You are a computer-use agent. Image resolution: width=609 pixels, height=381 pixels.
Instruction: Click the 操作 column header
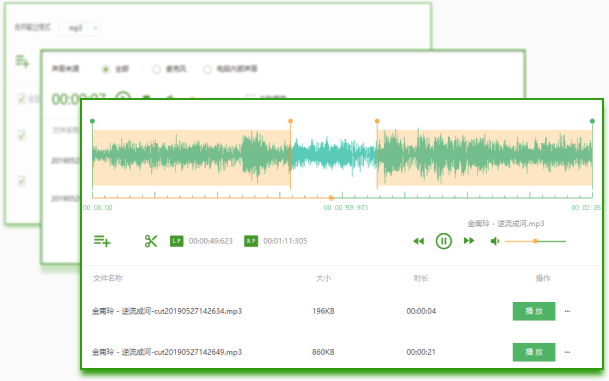tap(543, 278)
